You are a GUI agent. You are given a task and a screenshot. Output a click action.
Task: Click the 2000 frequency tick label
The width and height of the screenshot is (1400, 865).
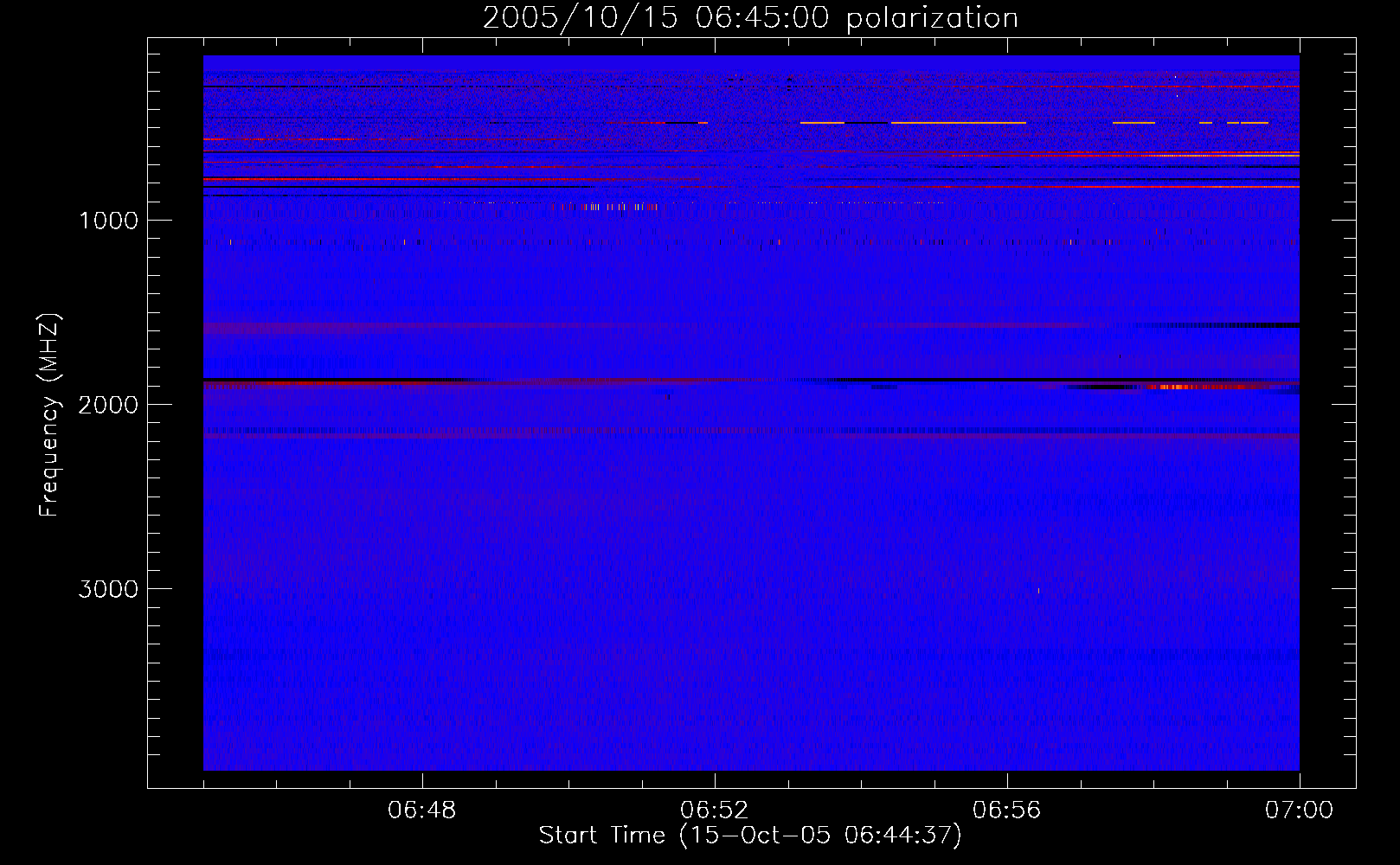click(108, 405)
